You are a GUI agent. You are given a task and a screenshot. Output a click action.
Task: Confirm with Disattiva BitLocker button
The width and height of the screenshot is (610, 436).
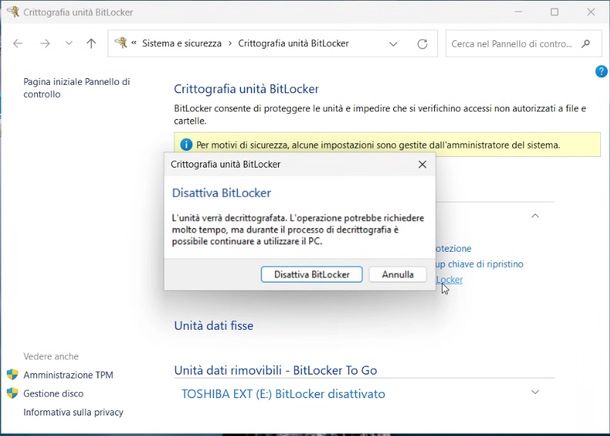pos(312,274)
